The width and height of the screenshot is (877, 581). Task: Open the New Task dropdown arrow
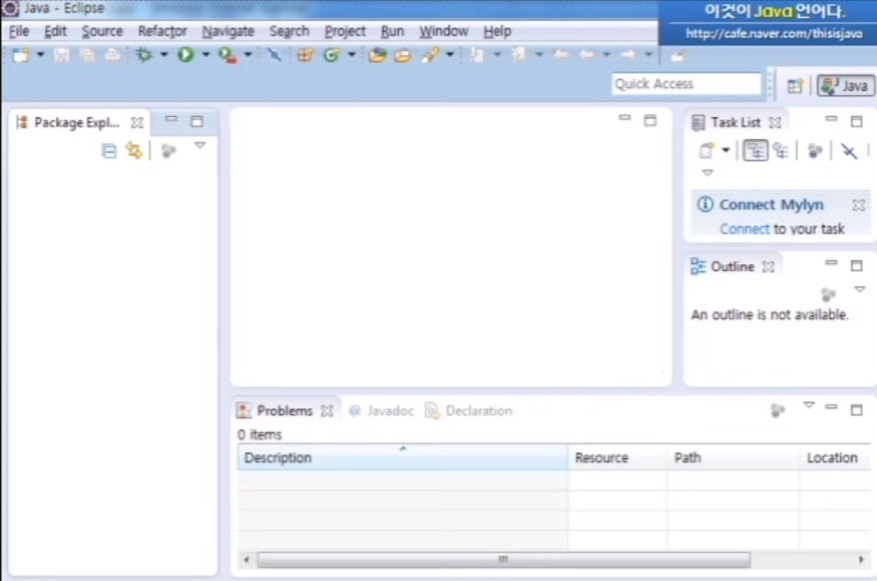click(725, 150)
